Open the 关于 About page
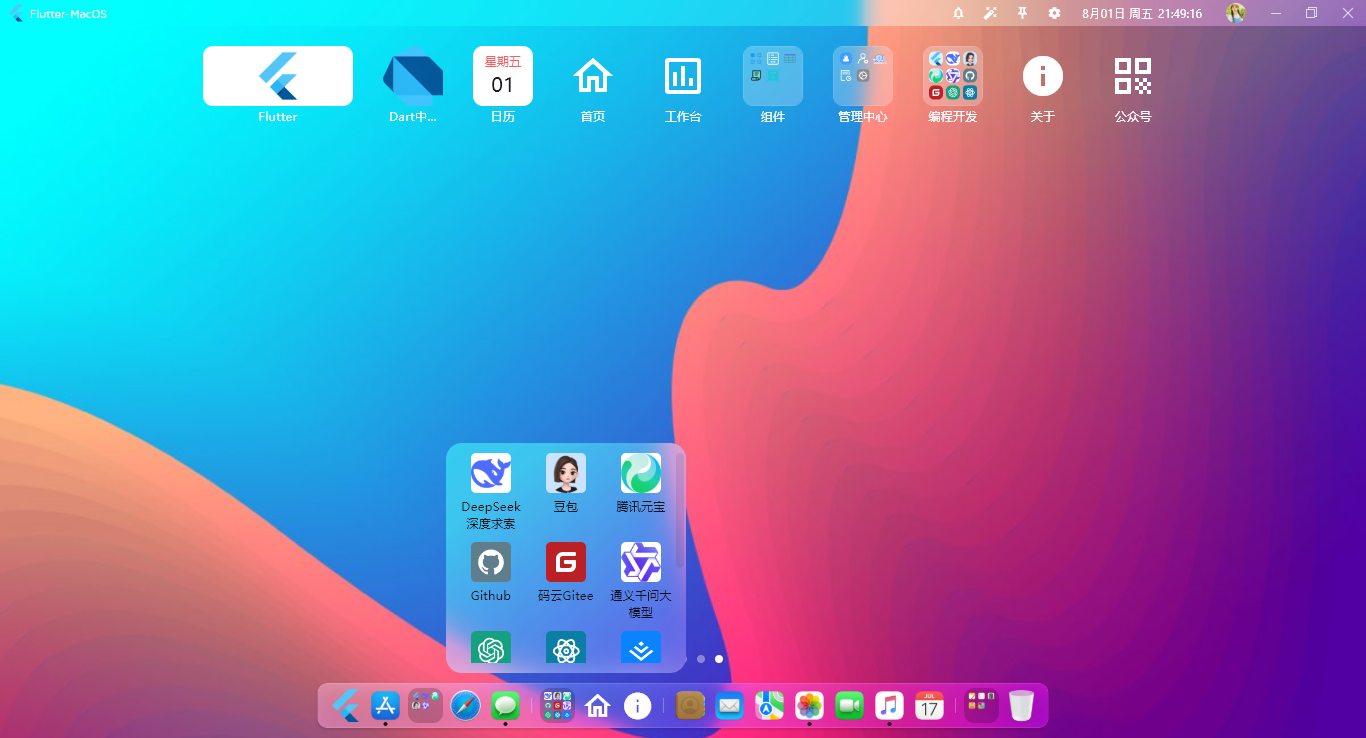 coord(1043,76)
